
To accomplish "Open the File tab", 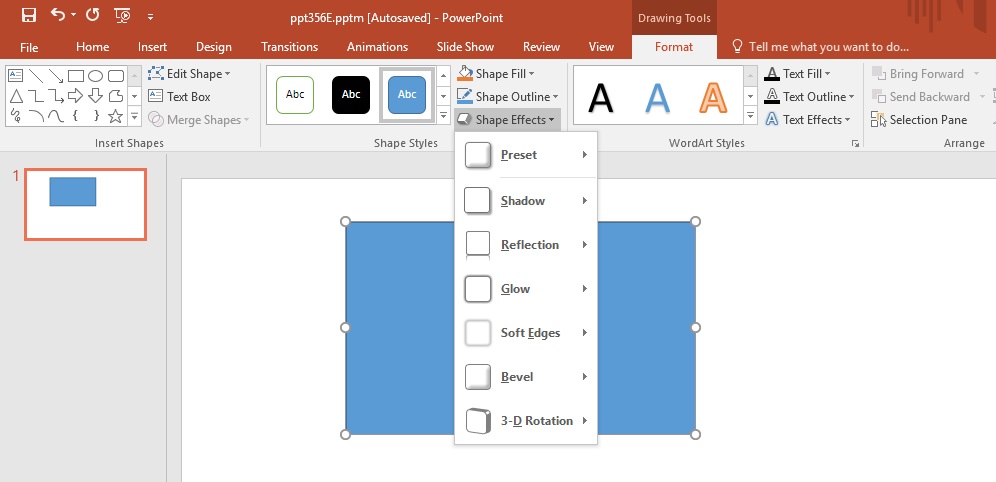I will tap(29, 47).
